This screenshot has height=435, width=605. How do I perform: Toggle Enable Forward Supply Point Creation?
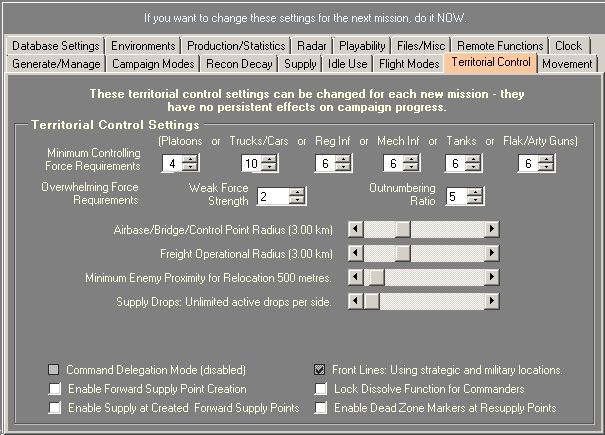click(x=55, y=389)
